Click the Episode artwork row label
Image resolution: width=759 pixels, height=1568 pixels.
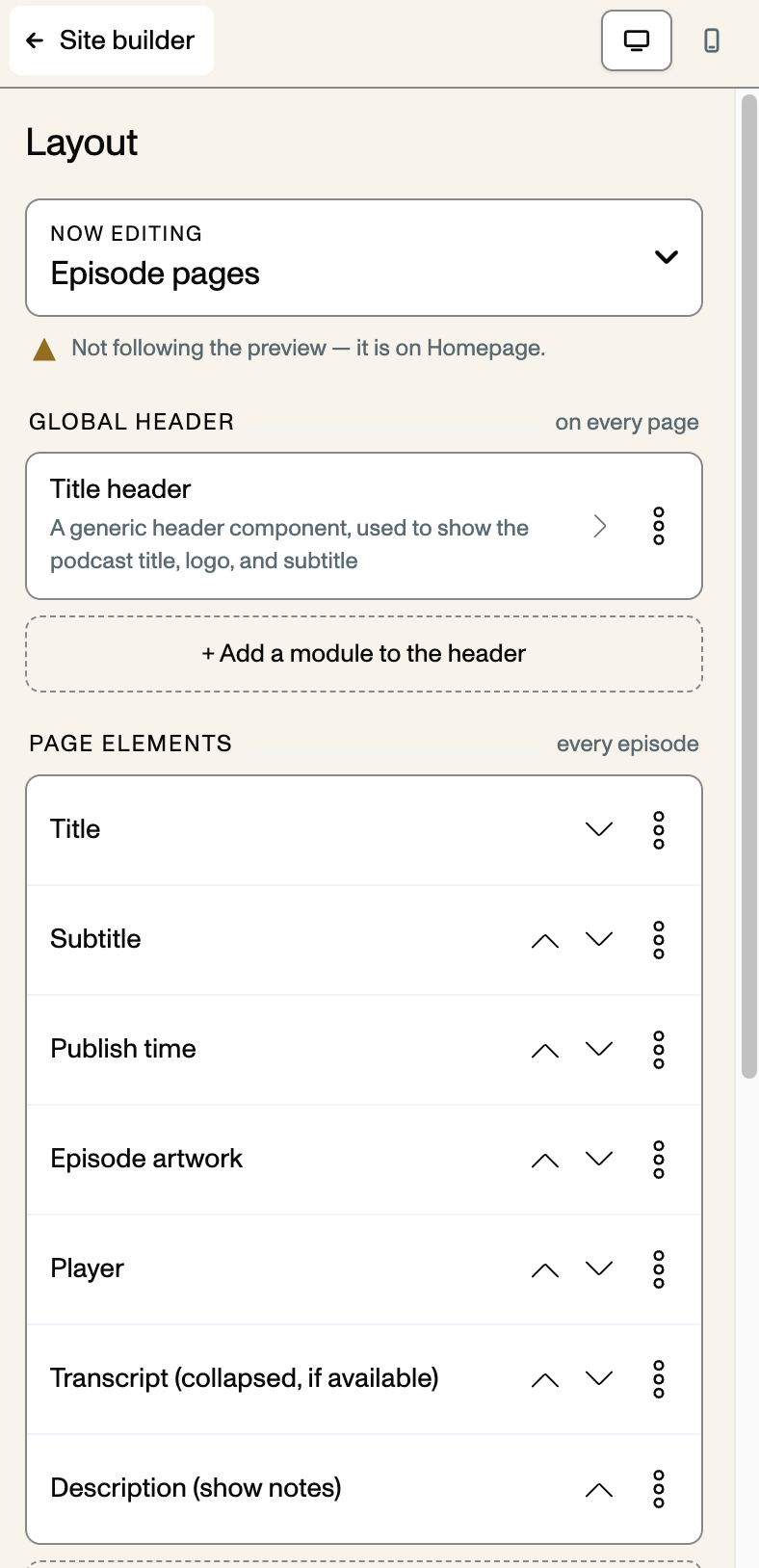[x=146, y=1159]
